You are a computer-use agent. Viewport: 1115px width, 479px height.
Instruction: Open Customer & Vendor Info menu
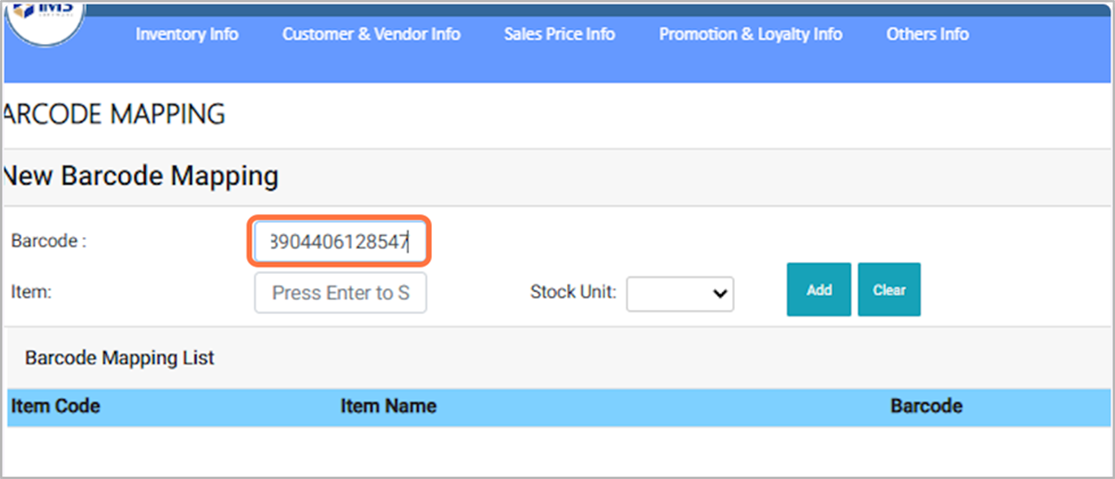point(371,34)
